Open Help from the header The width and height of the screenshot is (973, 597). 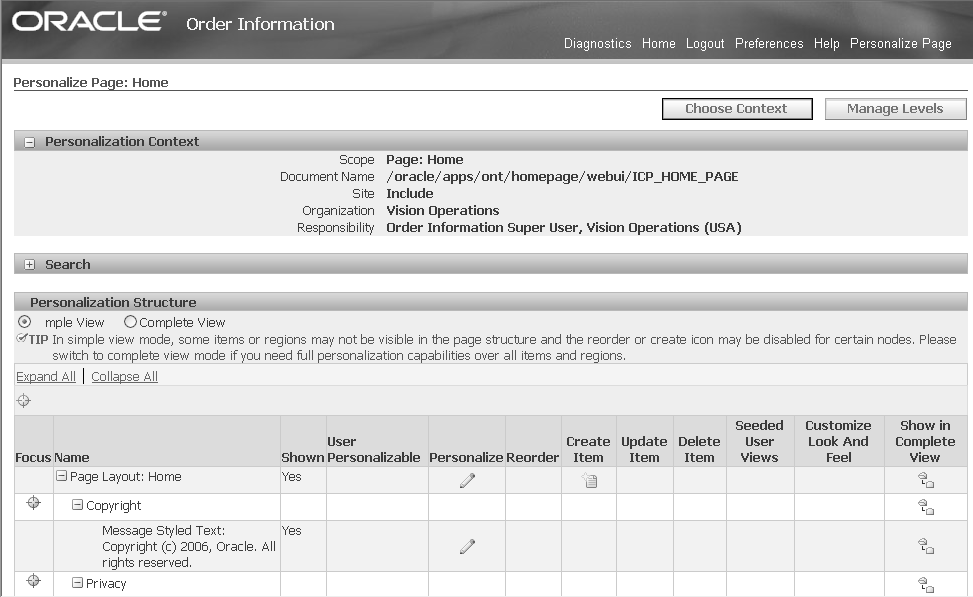[x=827, y=43]
